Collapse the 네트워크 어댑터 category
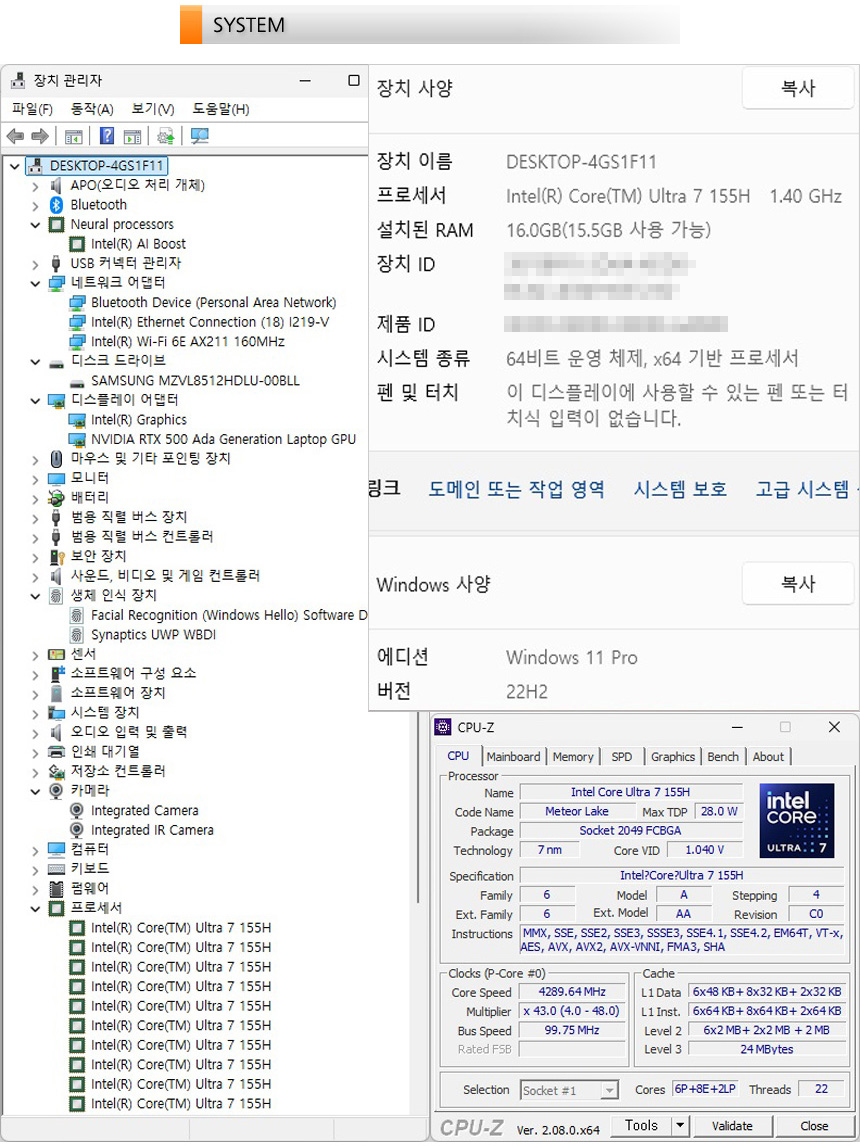The width and height of the screenshot is (860, 1146). 35,283
